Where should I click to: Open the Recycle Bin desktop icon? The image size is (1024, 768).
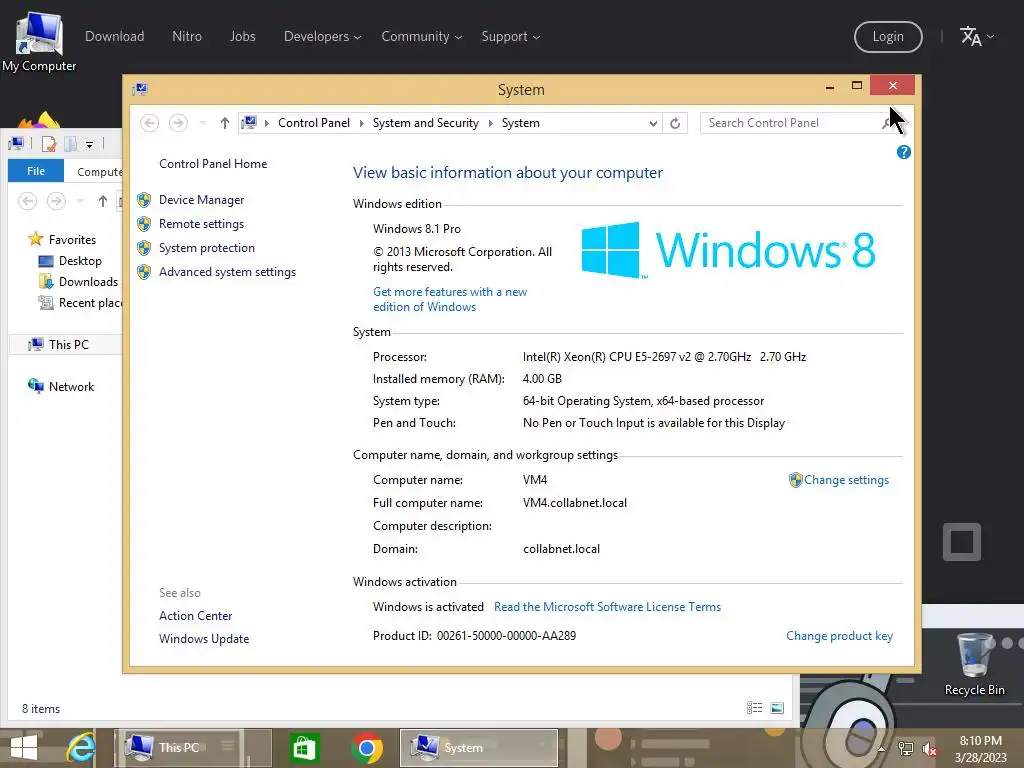pyautogui.click(x=974, y=664)
